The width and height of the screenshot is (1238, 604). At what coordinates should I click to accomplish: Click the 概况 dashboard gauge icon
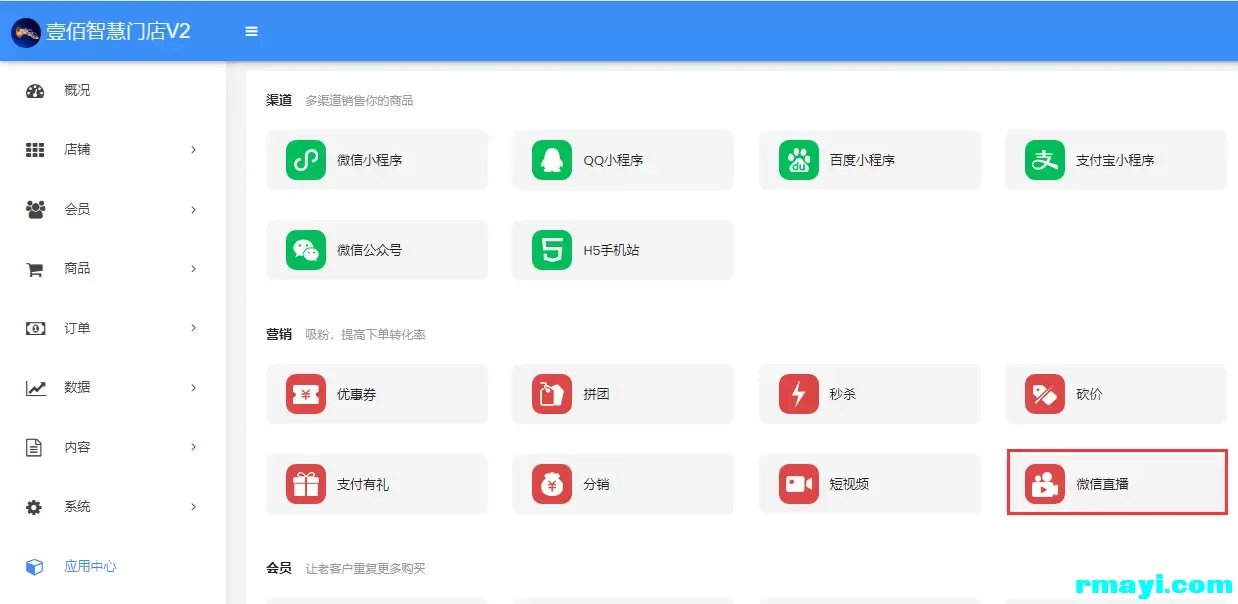tap(35, 91)
